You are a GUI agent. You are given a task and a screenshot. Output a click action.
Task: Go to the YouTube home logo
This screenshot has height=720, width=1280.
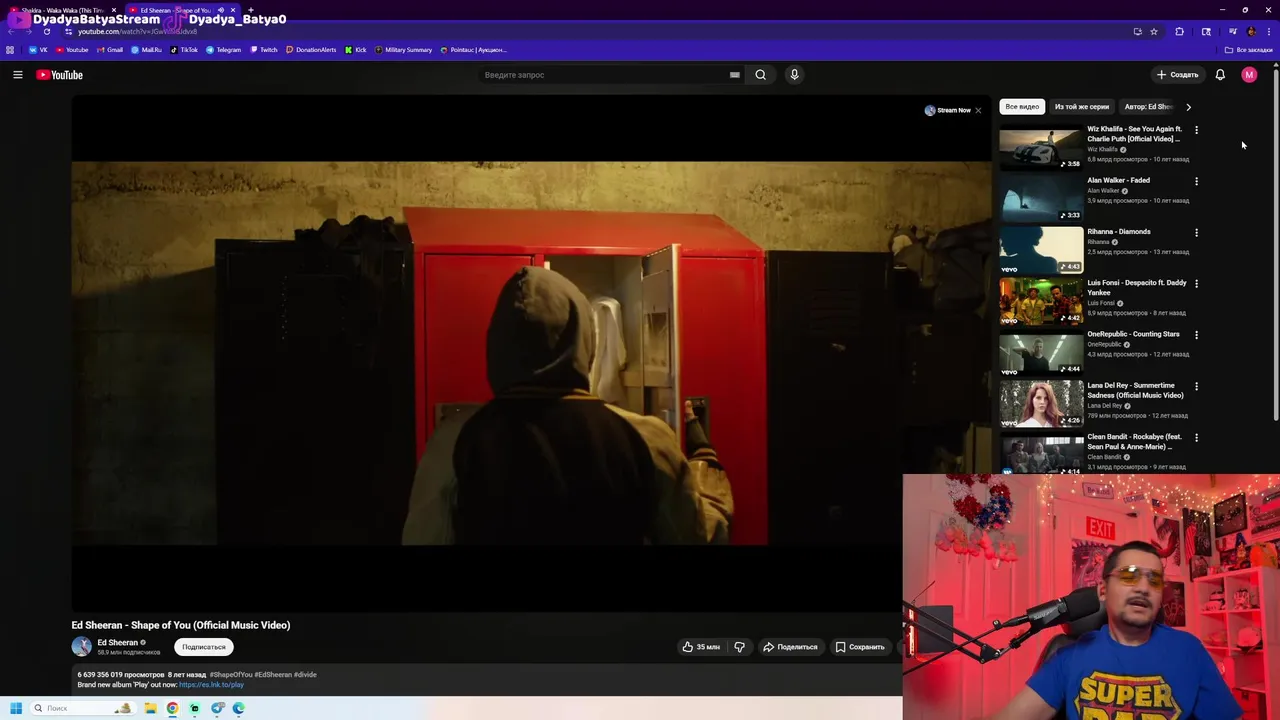pyautogui.click(x=59, y=75)
